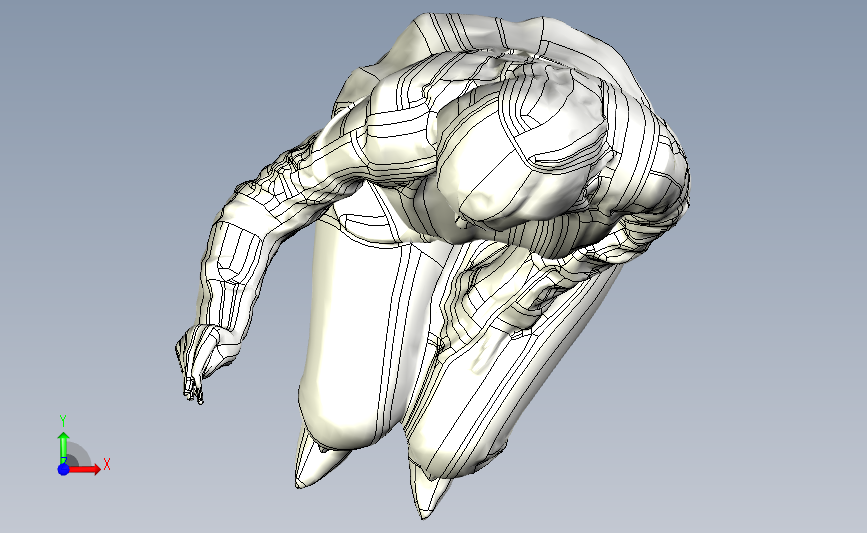Click the red X axis arrow of the triad
The image size is (867, 533).
pyautogui.click(x=84, y=469)
